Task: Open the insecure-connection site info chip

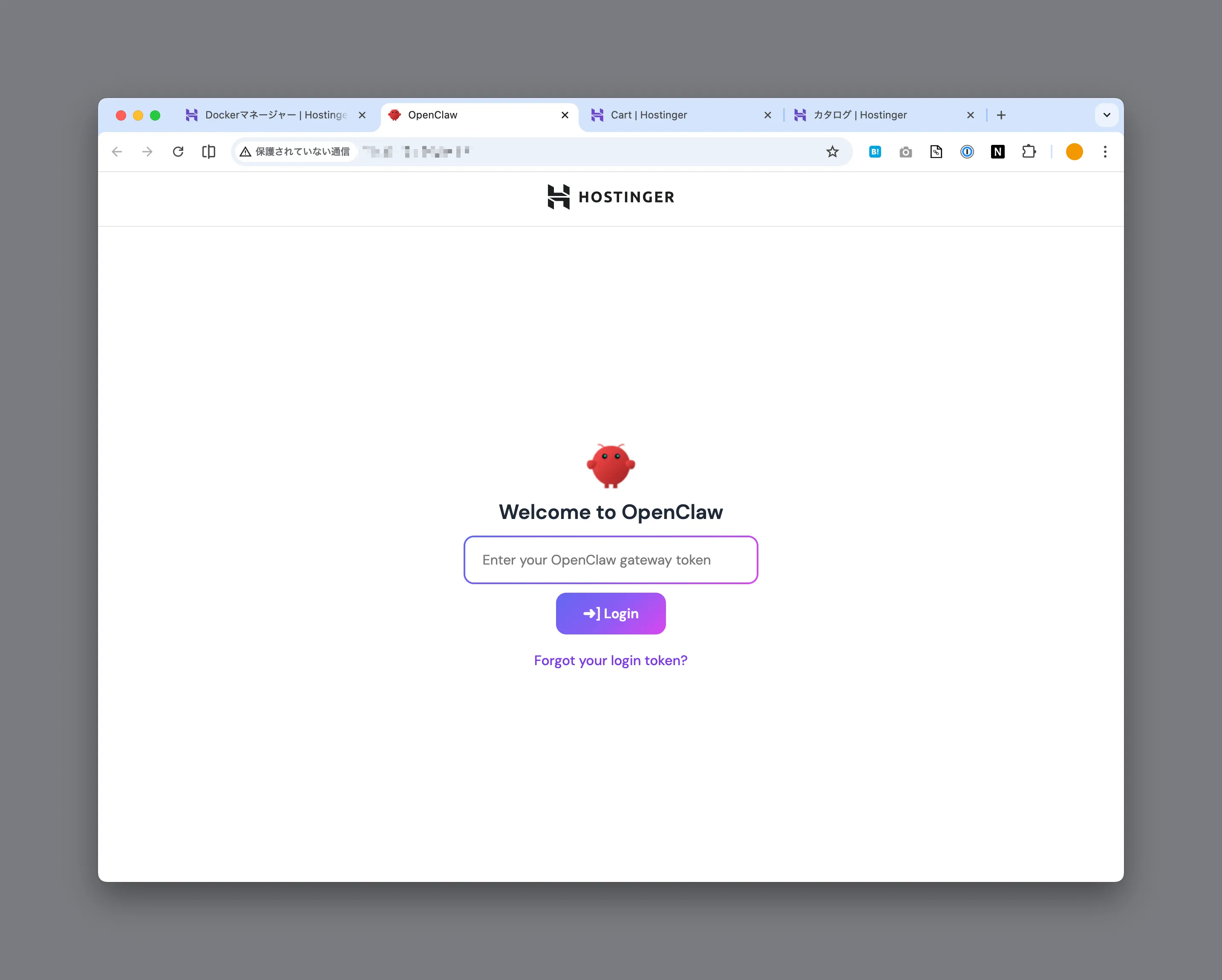Action: coord(295,151)
